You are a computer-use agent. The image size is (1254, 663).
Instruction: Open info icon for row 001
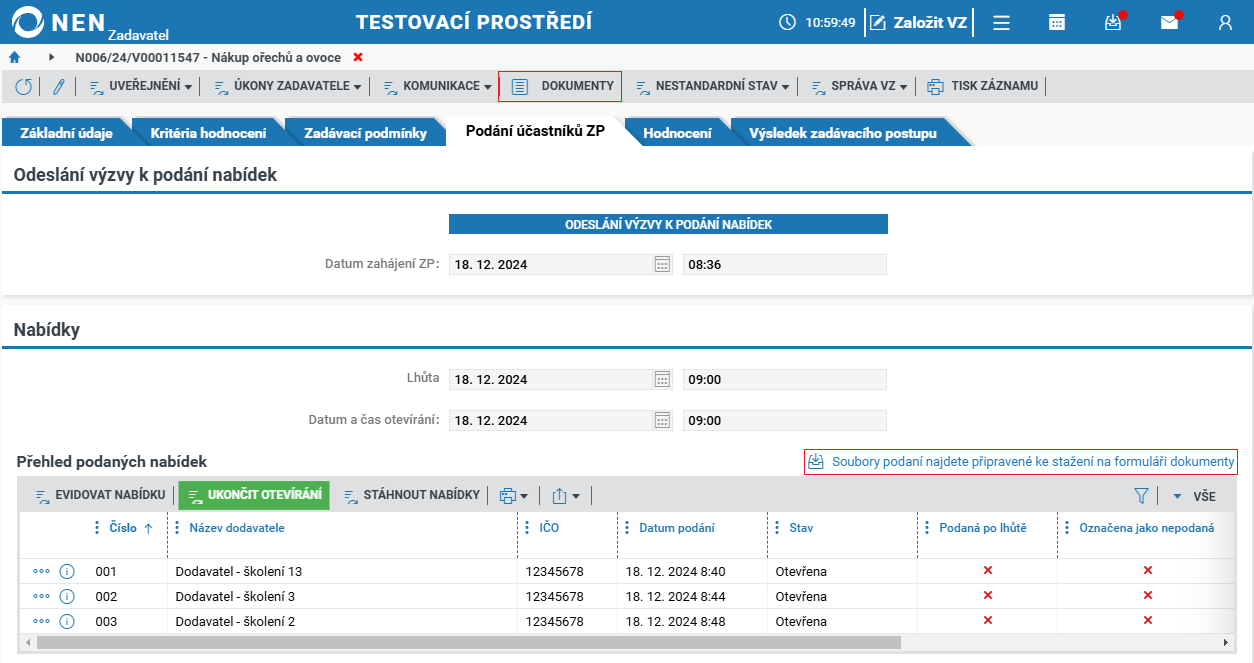pos(67,571)
